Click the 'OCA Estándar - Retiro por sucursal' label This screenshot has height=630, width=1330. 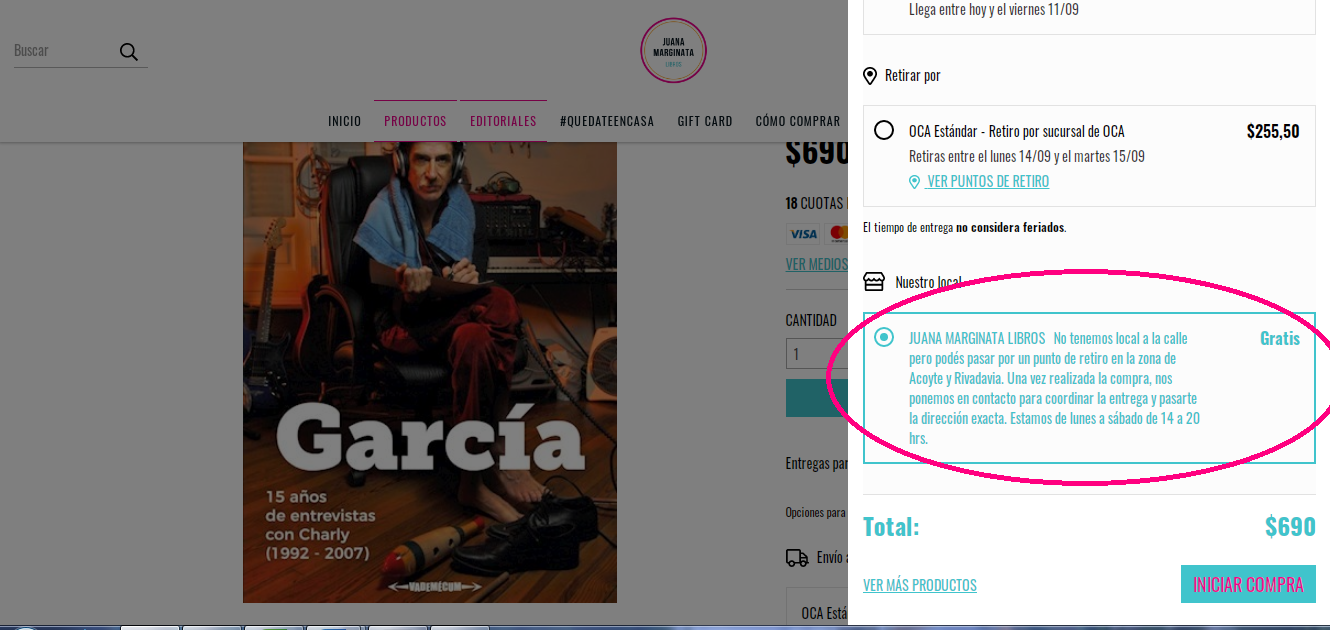[x=1017, y=132]
